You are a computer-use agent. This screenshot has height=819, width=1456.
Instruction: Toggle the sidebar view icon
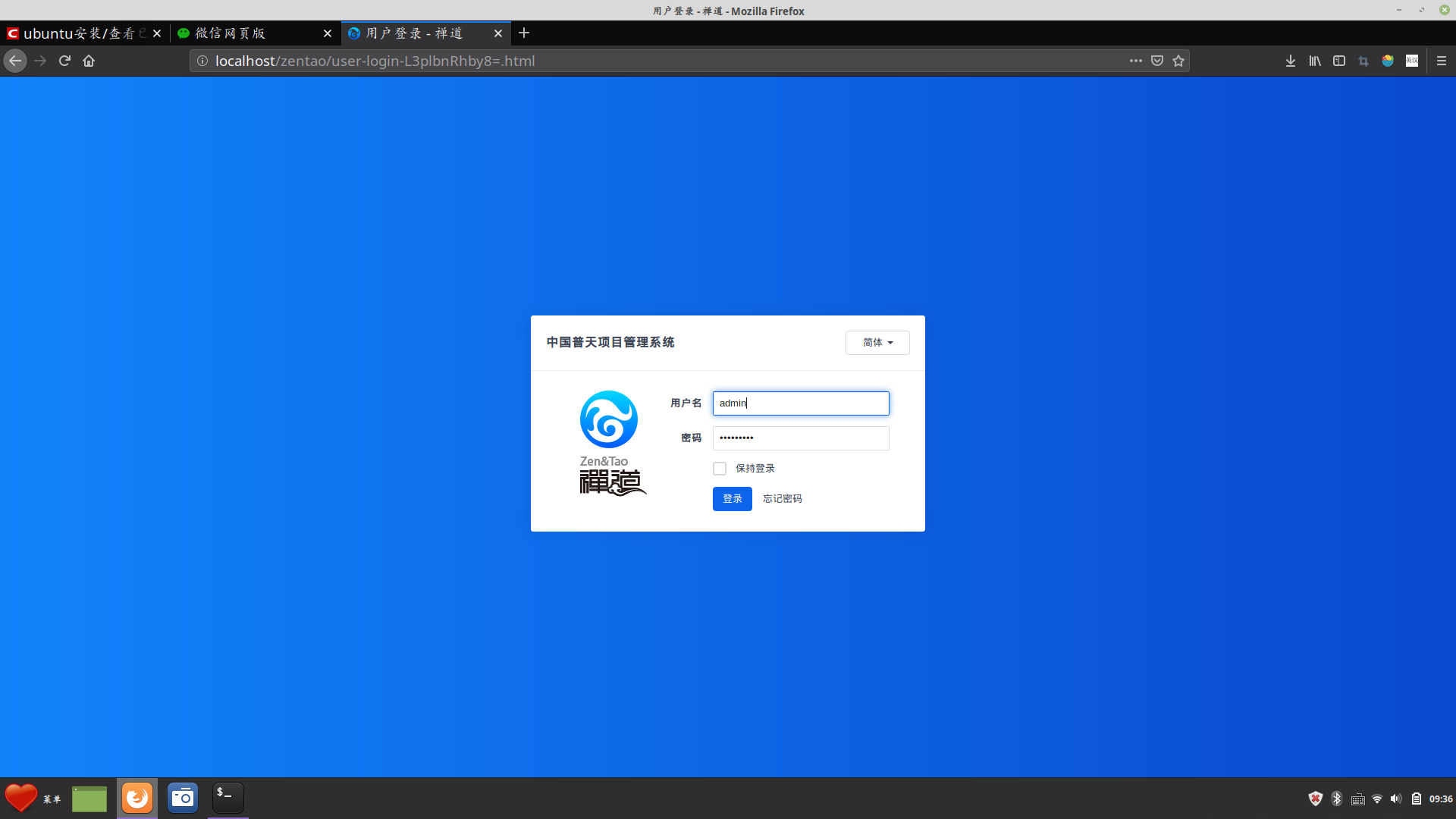(x=1339, y=61)
